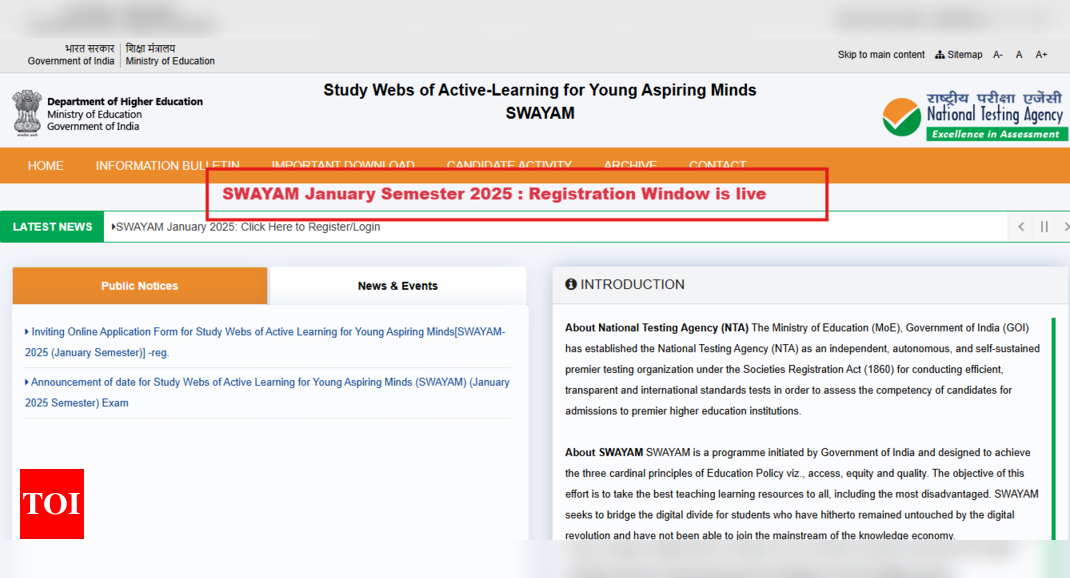The image size is (1070, 578).
Task: Click the Government of India text
Action: tap(71, 61)
